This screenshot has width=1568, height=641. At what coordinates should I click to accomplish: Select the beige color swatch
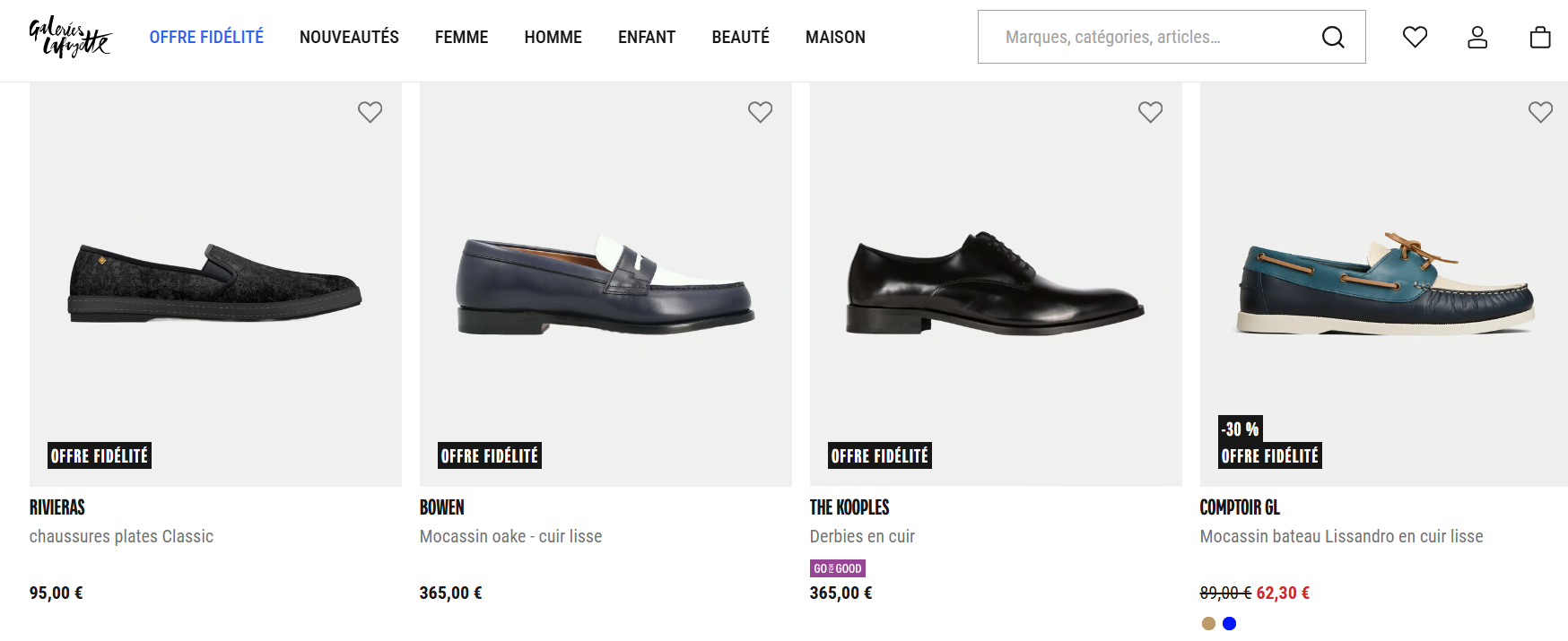(x=1208, y=624)
